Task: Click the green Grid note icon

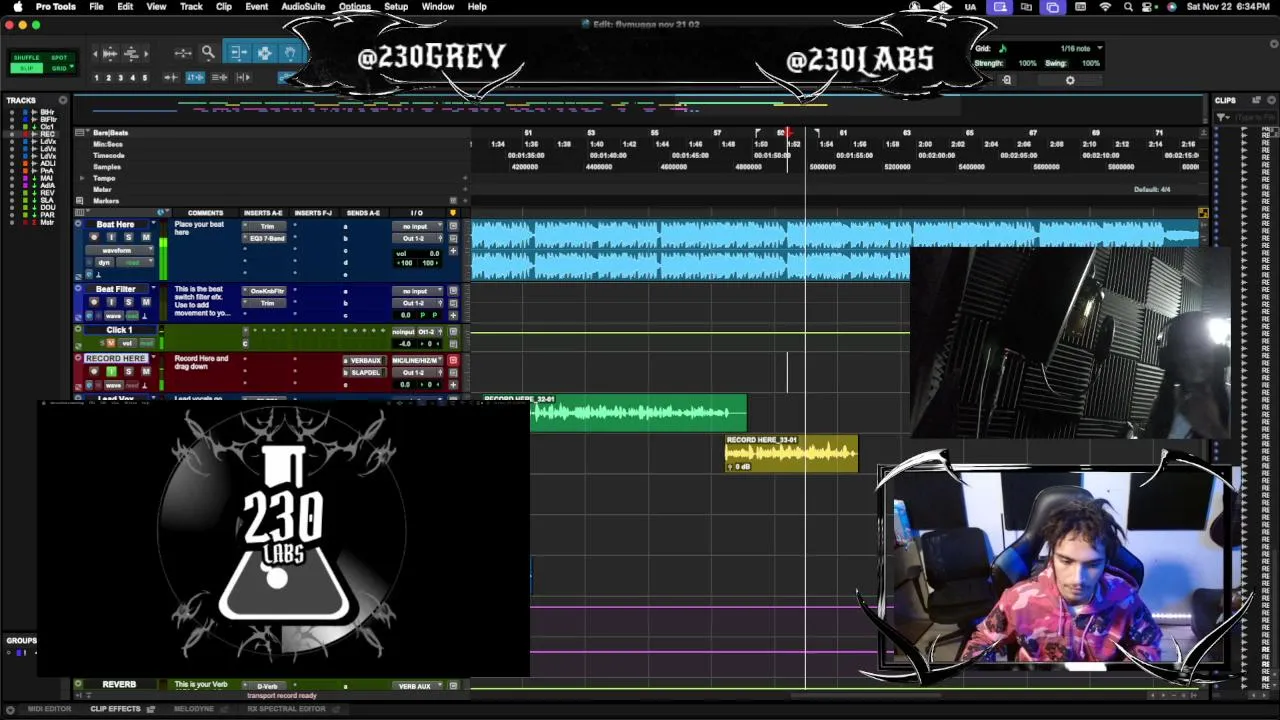Action: 1003,48
